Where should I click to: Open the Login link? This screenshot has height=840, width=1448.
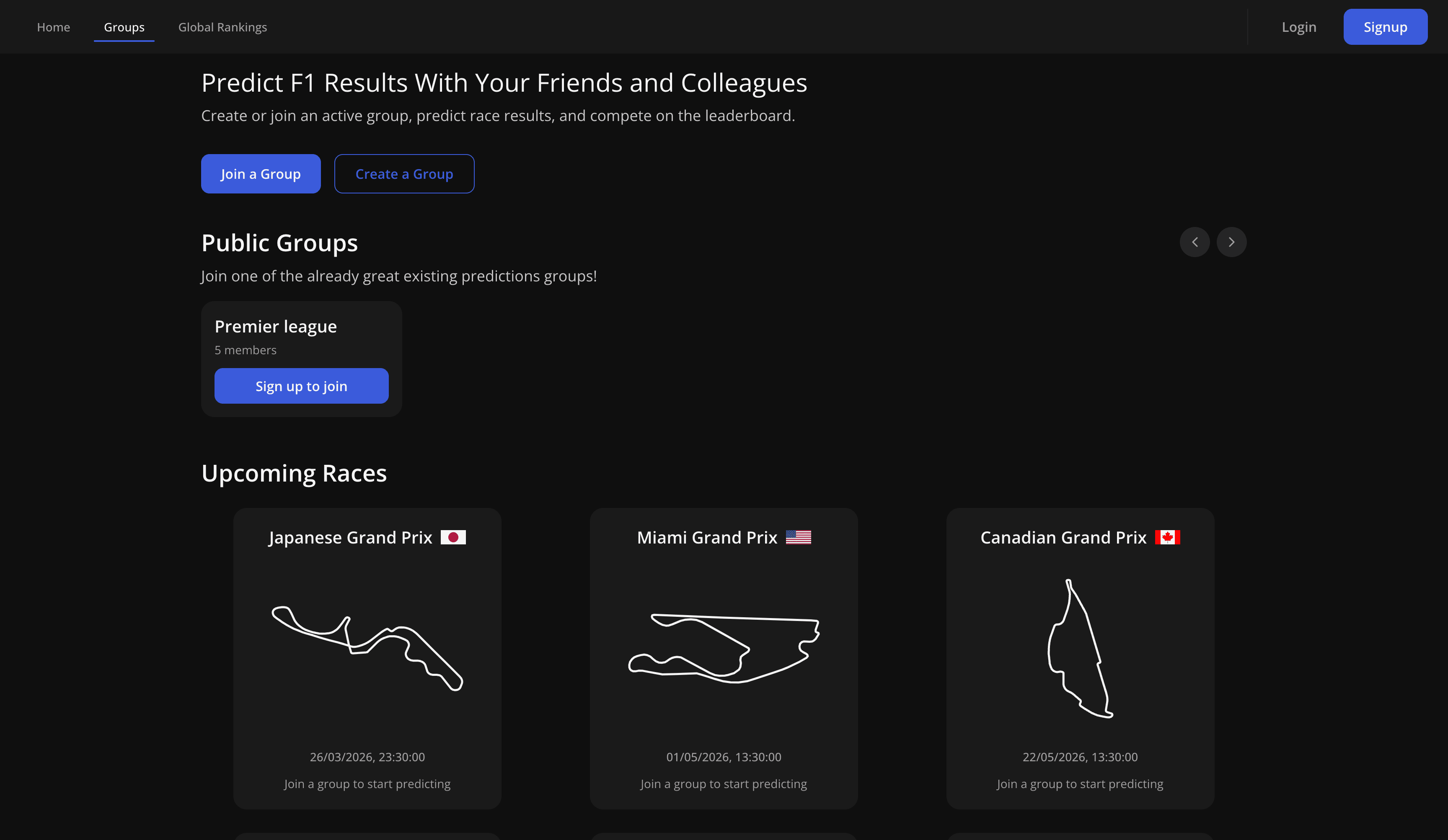pyautogui.click(x=1298, y=27)
